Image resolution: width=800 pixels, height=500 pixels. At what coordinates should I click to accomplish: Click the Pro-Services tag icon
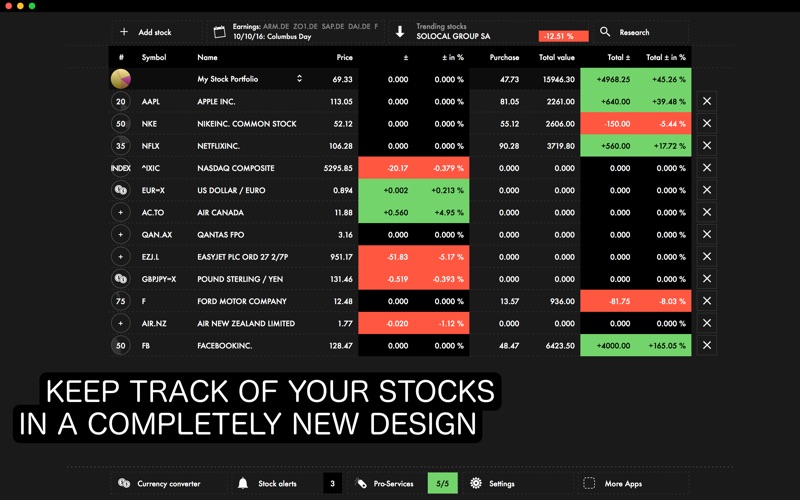tap(361, 483)
